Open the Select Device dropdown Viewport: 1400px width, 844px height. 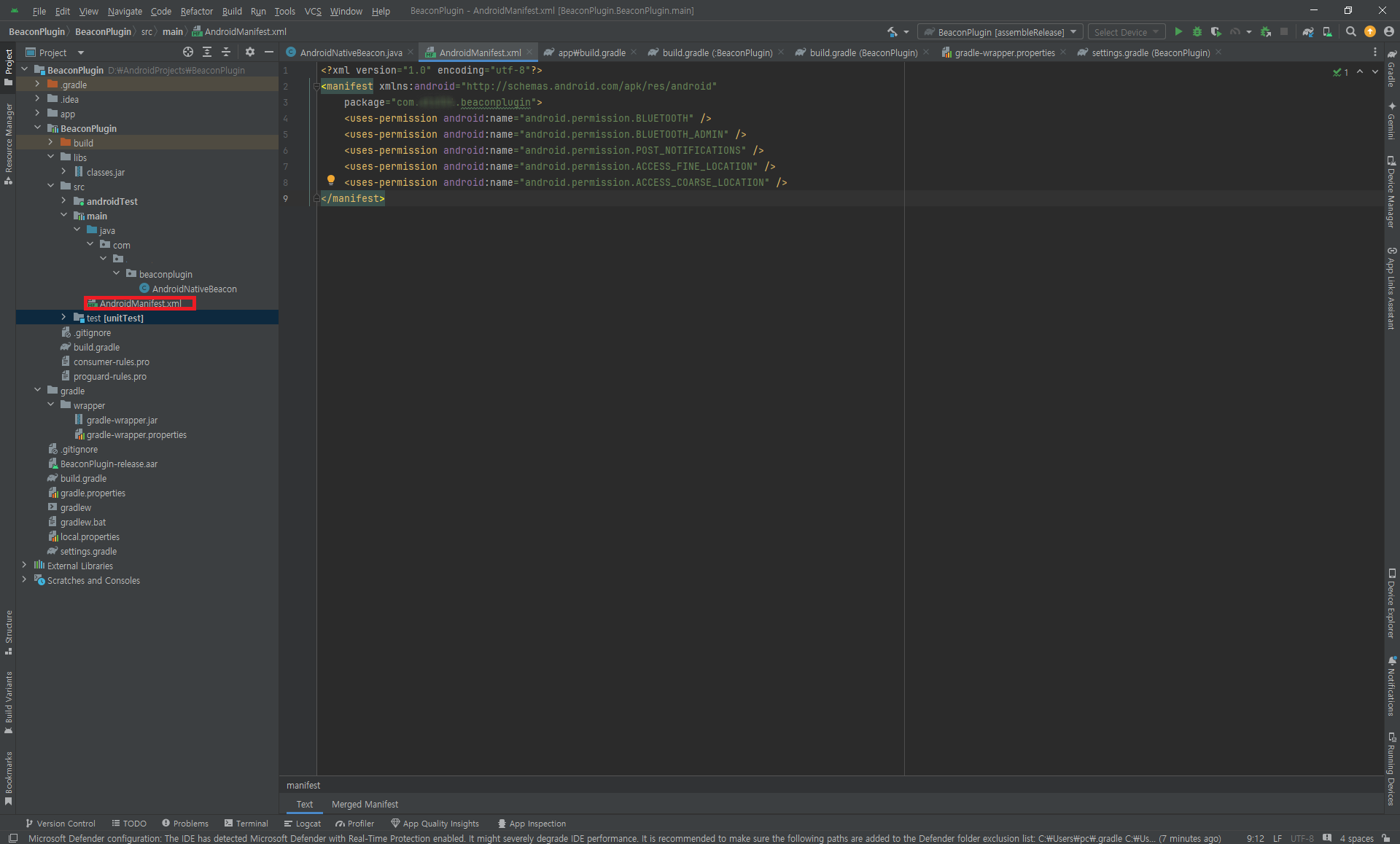coord(1126,32)
